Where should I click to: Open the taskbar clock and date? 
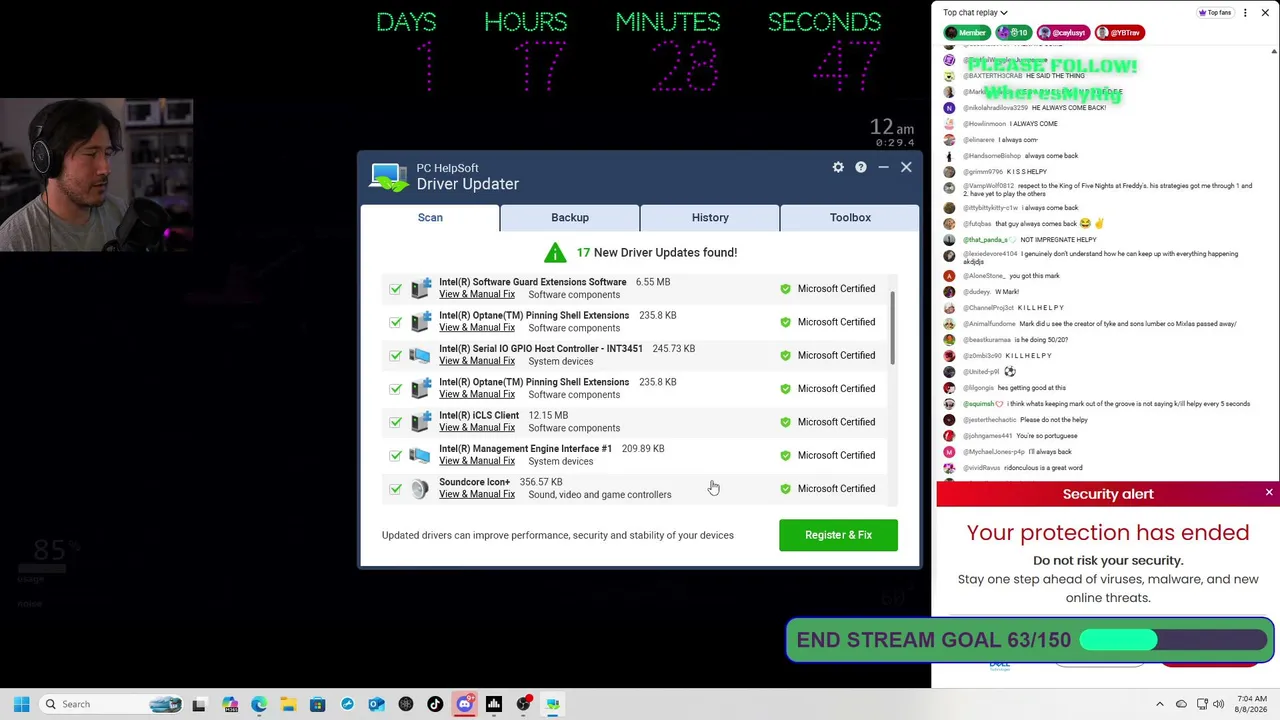coord(1252,704)
